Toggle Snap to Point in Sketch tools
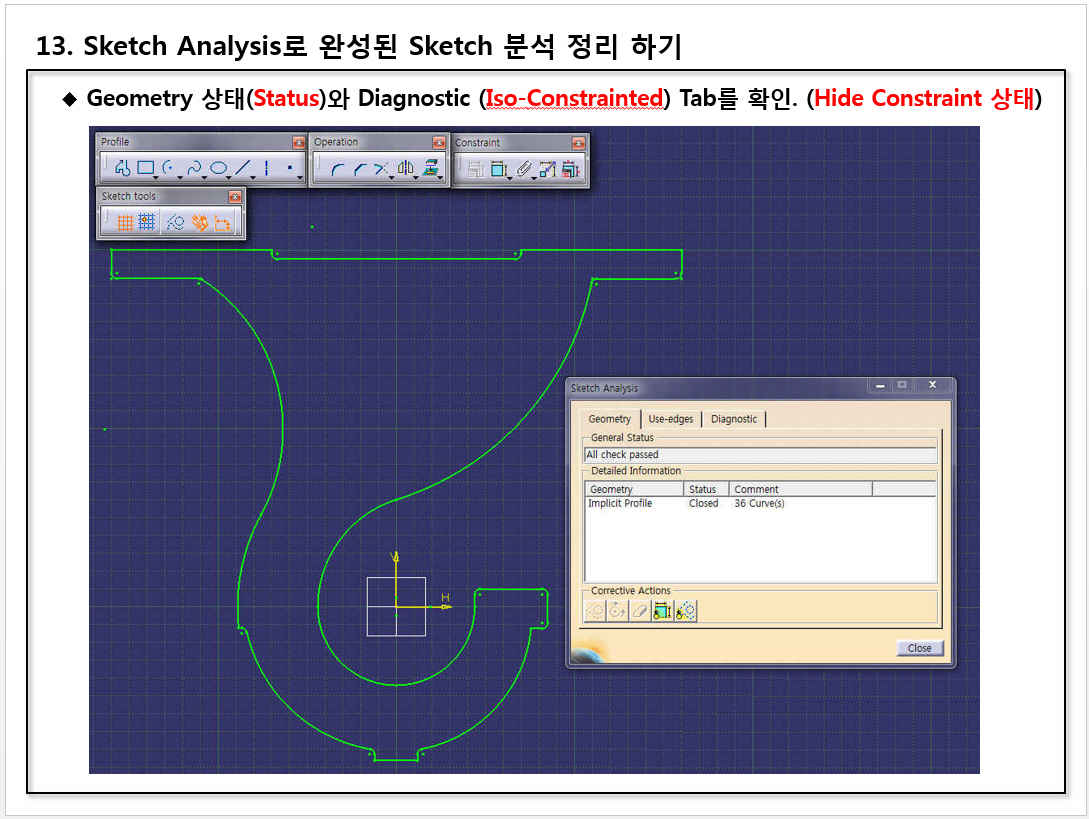The image size is (1089, 819). click(x=147, y=223)
